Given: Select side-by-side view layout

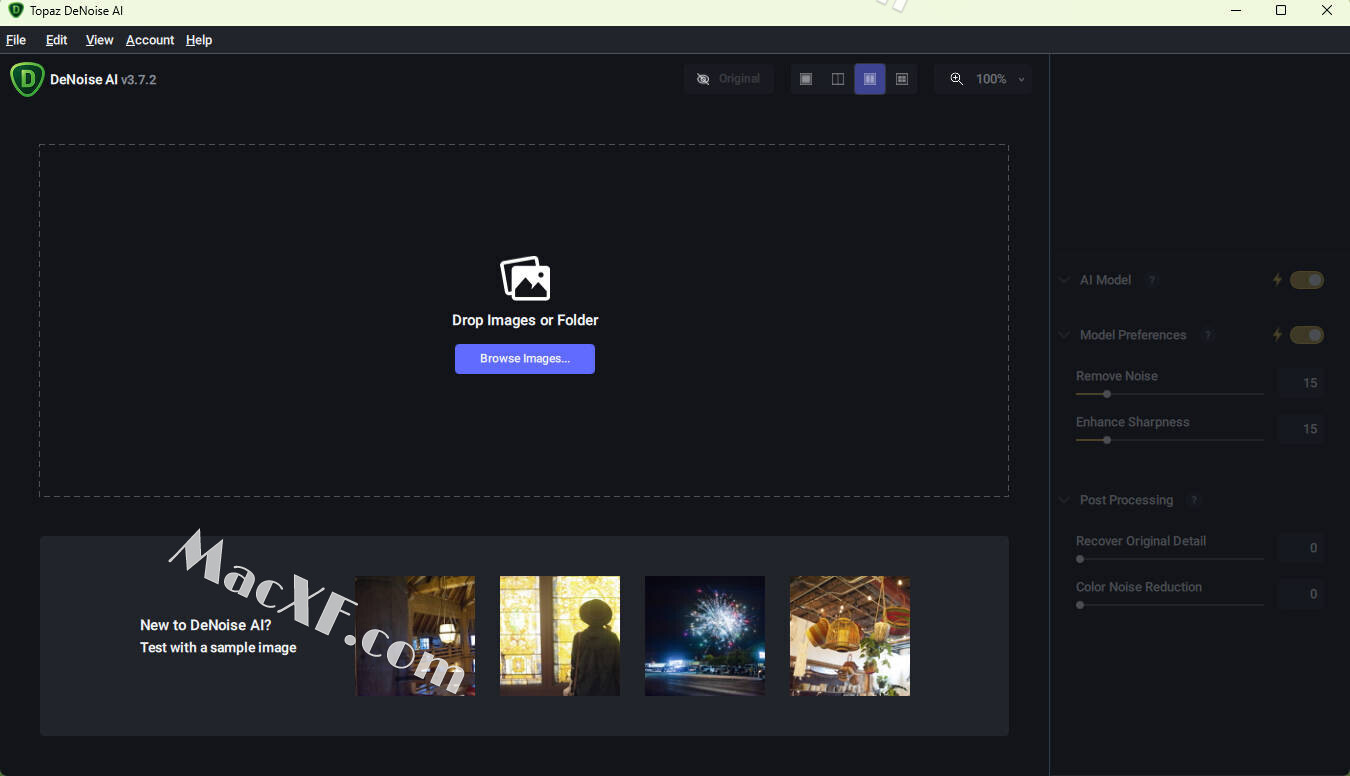Looking at the screenshot, I should [870, 79].
